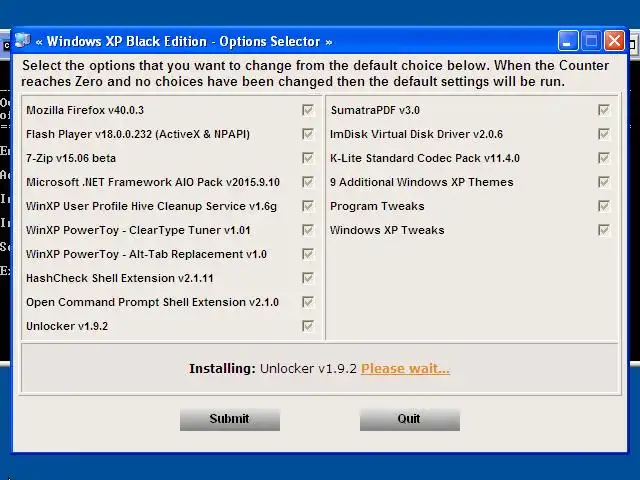Viewport: 640px width, 480px height.
Task: Toggle the K-Lite Standard Codec Pack checkbox
Action: [x=604, y=158]
